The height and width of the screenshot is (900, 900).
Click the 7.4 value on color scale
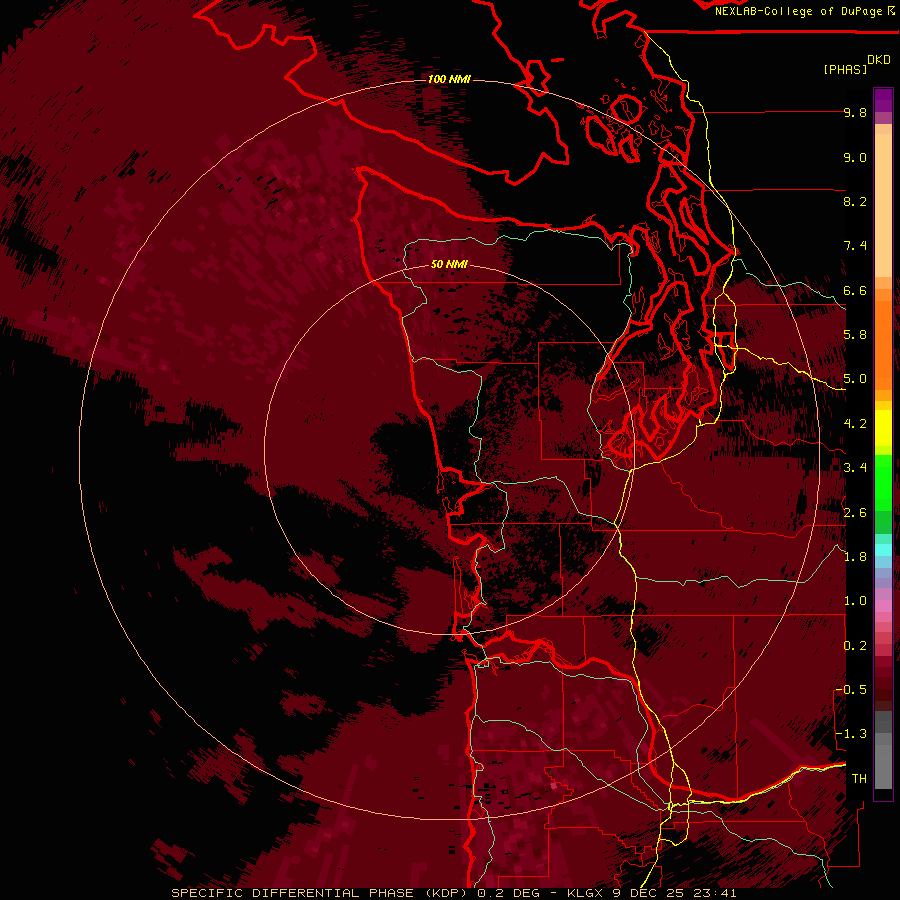tap(855, 246)
